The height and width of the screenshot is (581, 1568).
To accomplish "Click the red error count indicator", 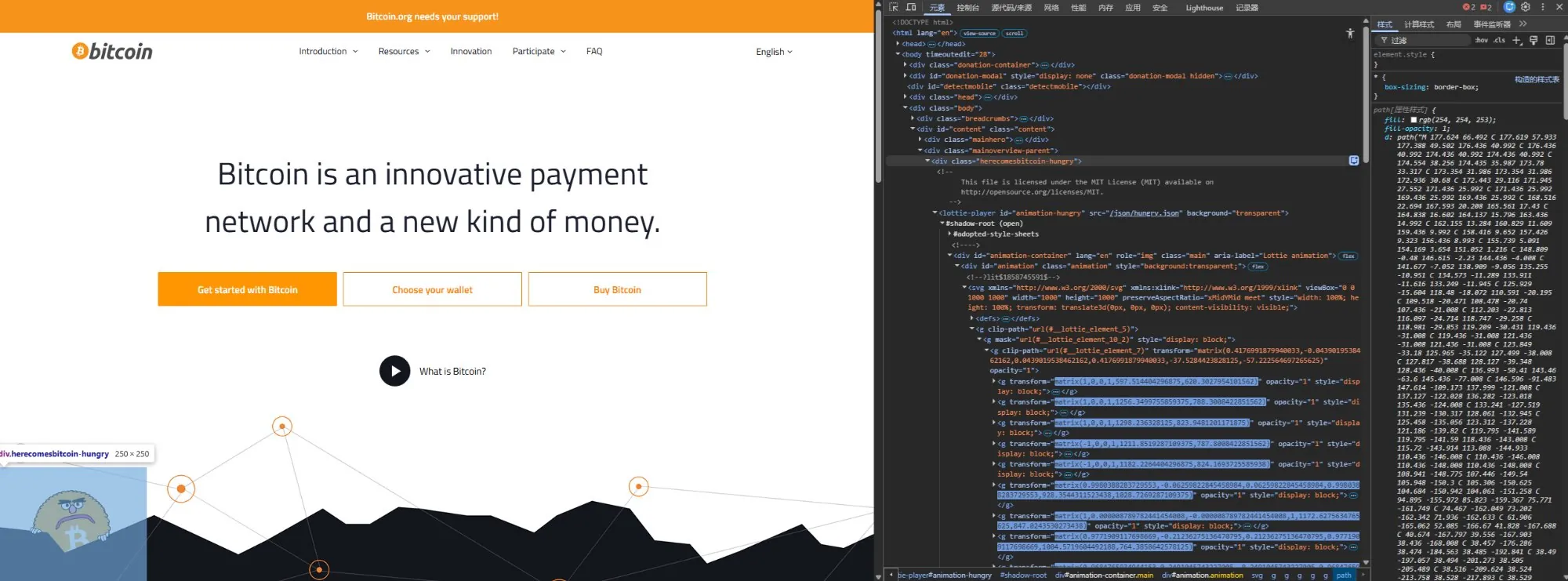I will 1469,7.
